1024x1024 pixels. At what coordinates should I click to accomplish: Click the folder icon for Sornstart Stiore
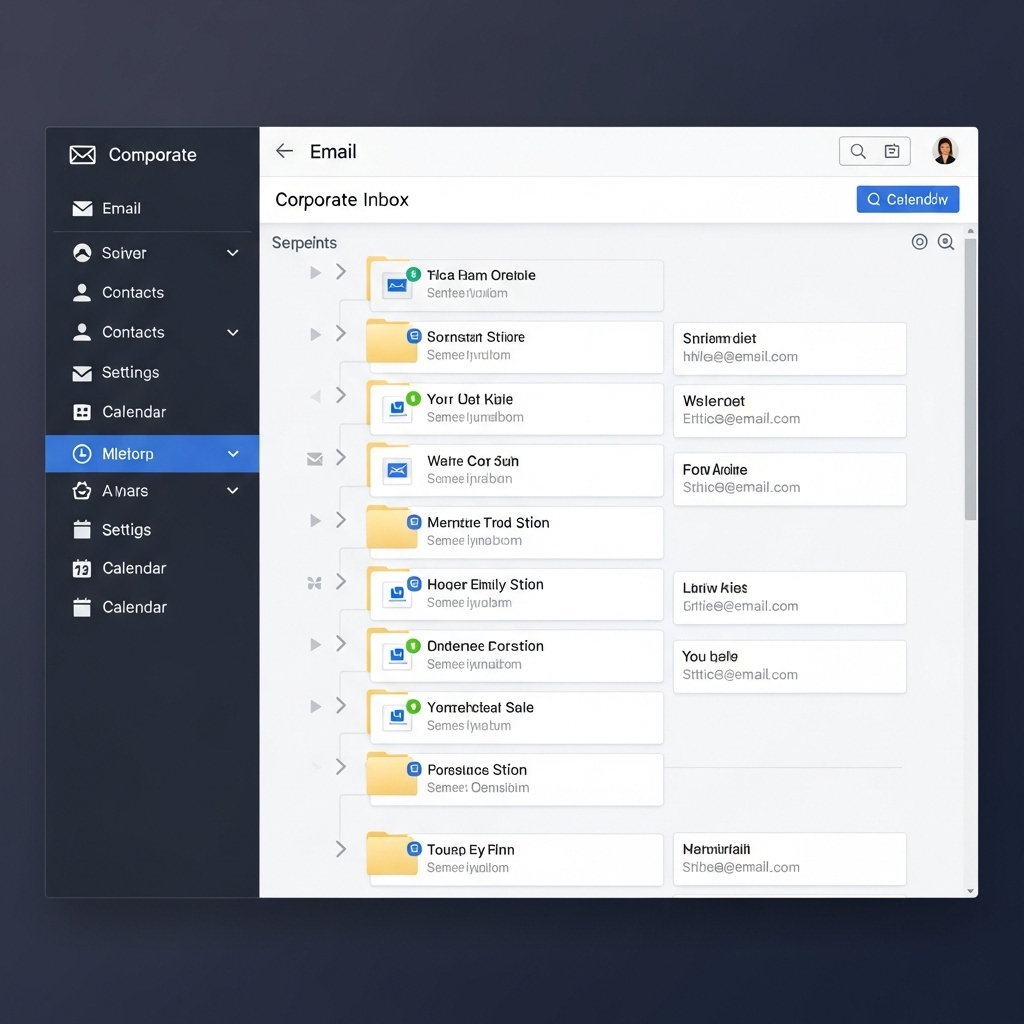coord(391,344)
